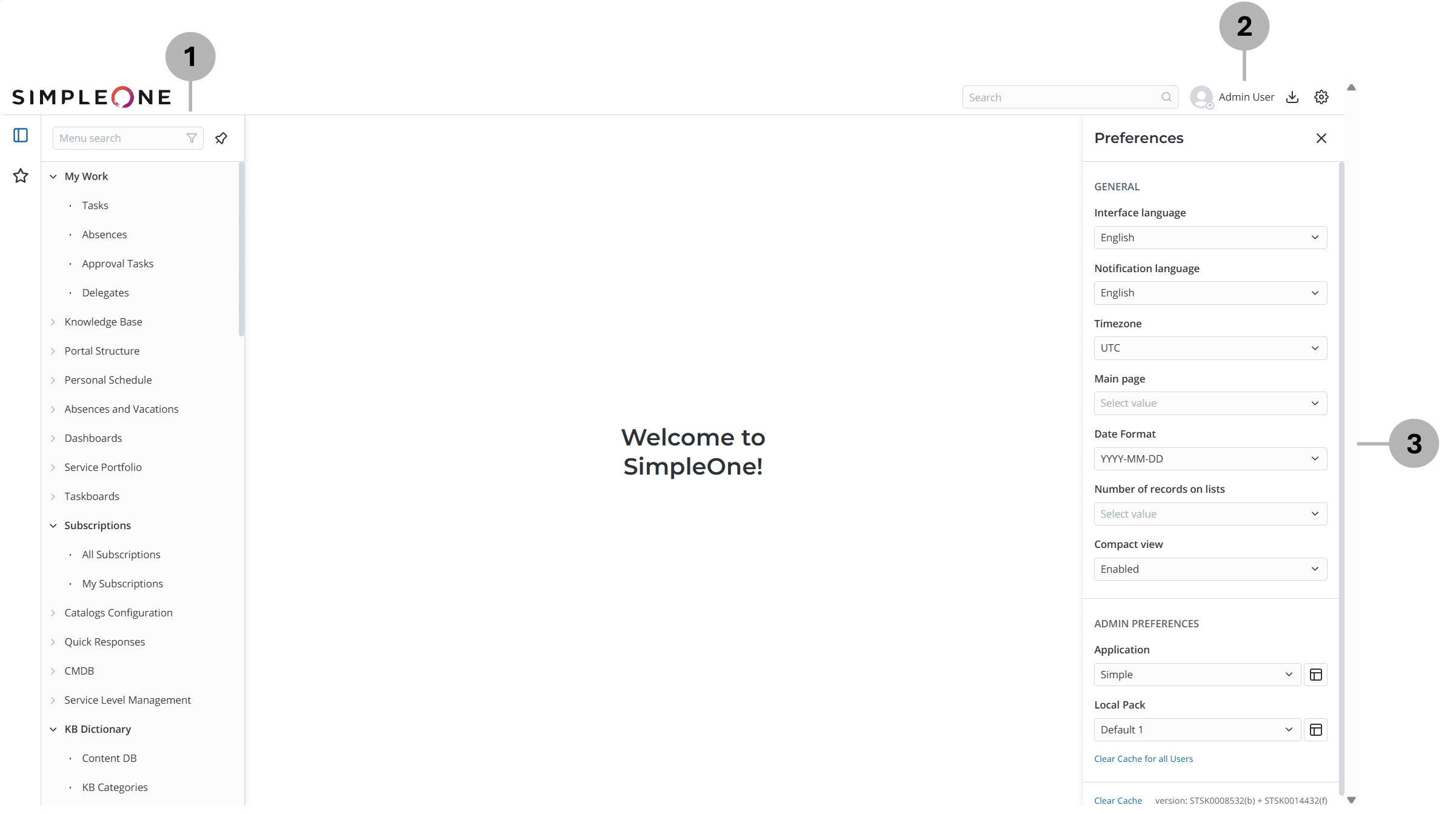The height and width of the screenshot is (814, 1456).
Task: Expand the Knowledge Base menu section
Action: (x=103, y=322)
